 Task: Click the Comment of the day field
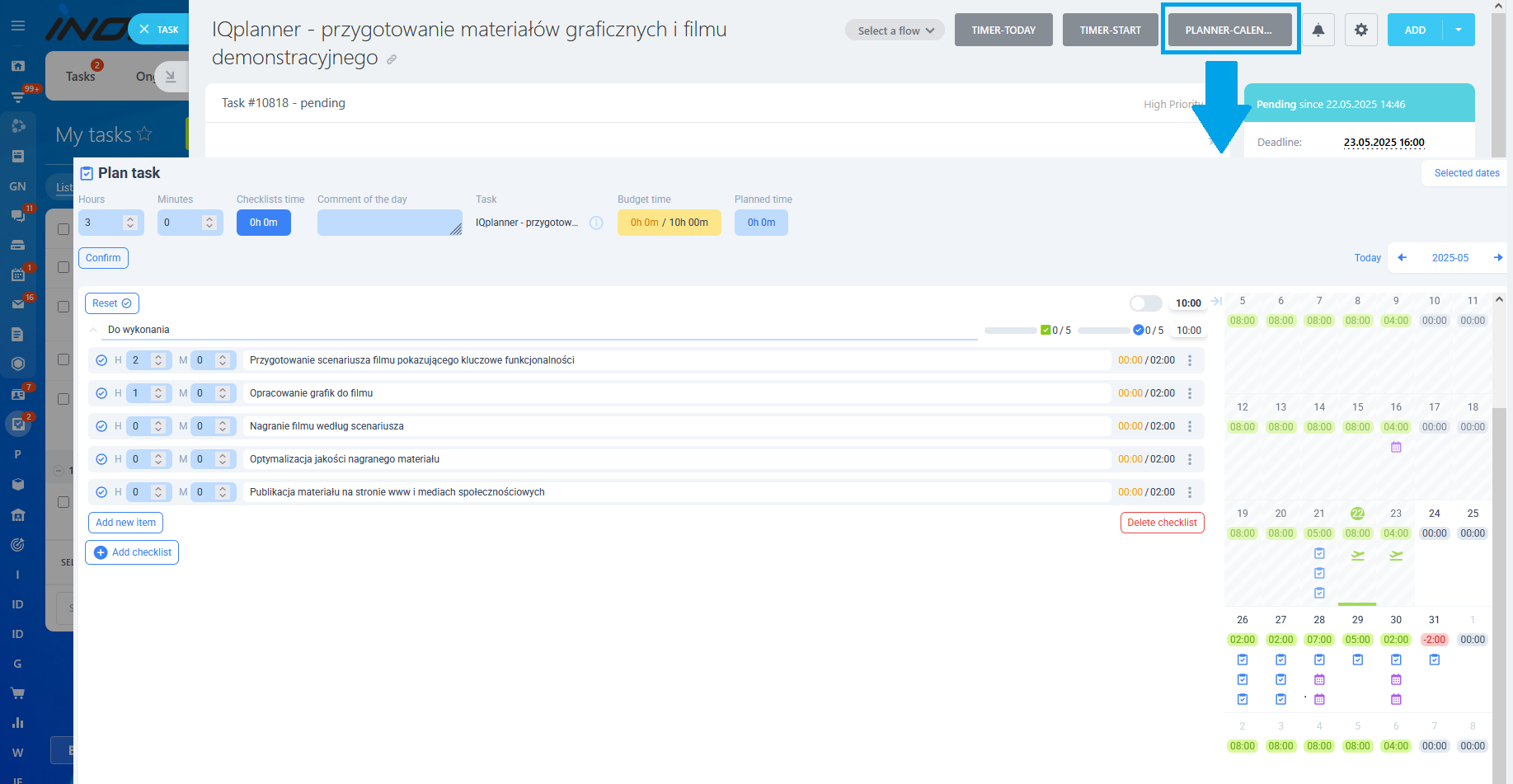coord(390,223)
